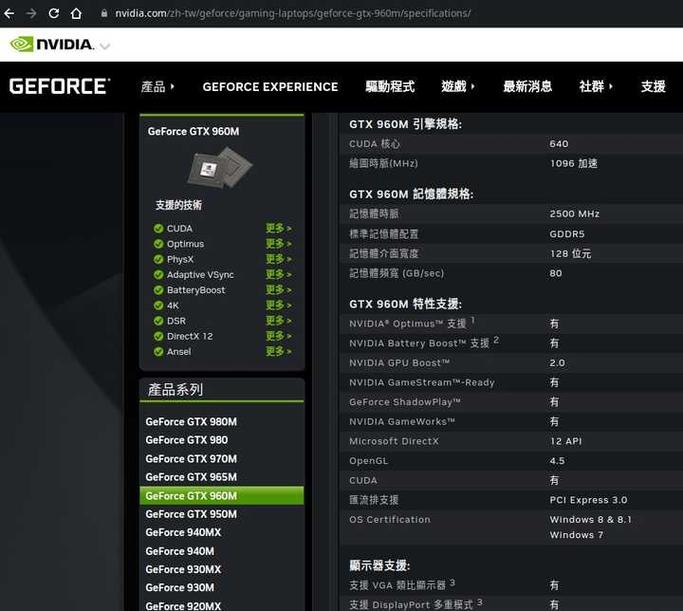This screenshot has width=683, height=611.
Task: Click the browser forward arrow
Action: click(x=31, y=14)
